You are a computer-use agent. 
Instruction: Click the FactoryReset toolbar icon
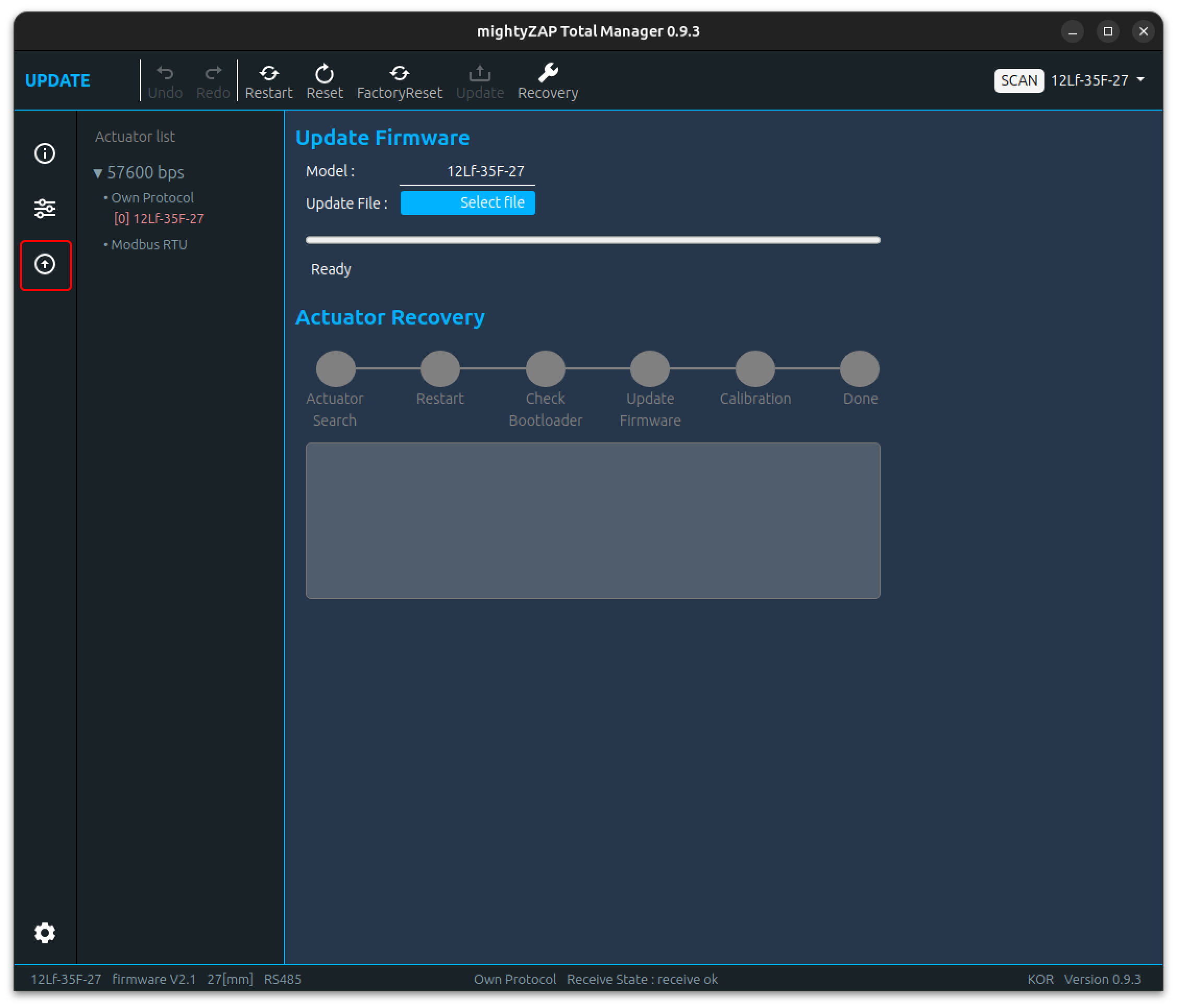(399, 73)
